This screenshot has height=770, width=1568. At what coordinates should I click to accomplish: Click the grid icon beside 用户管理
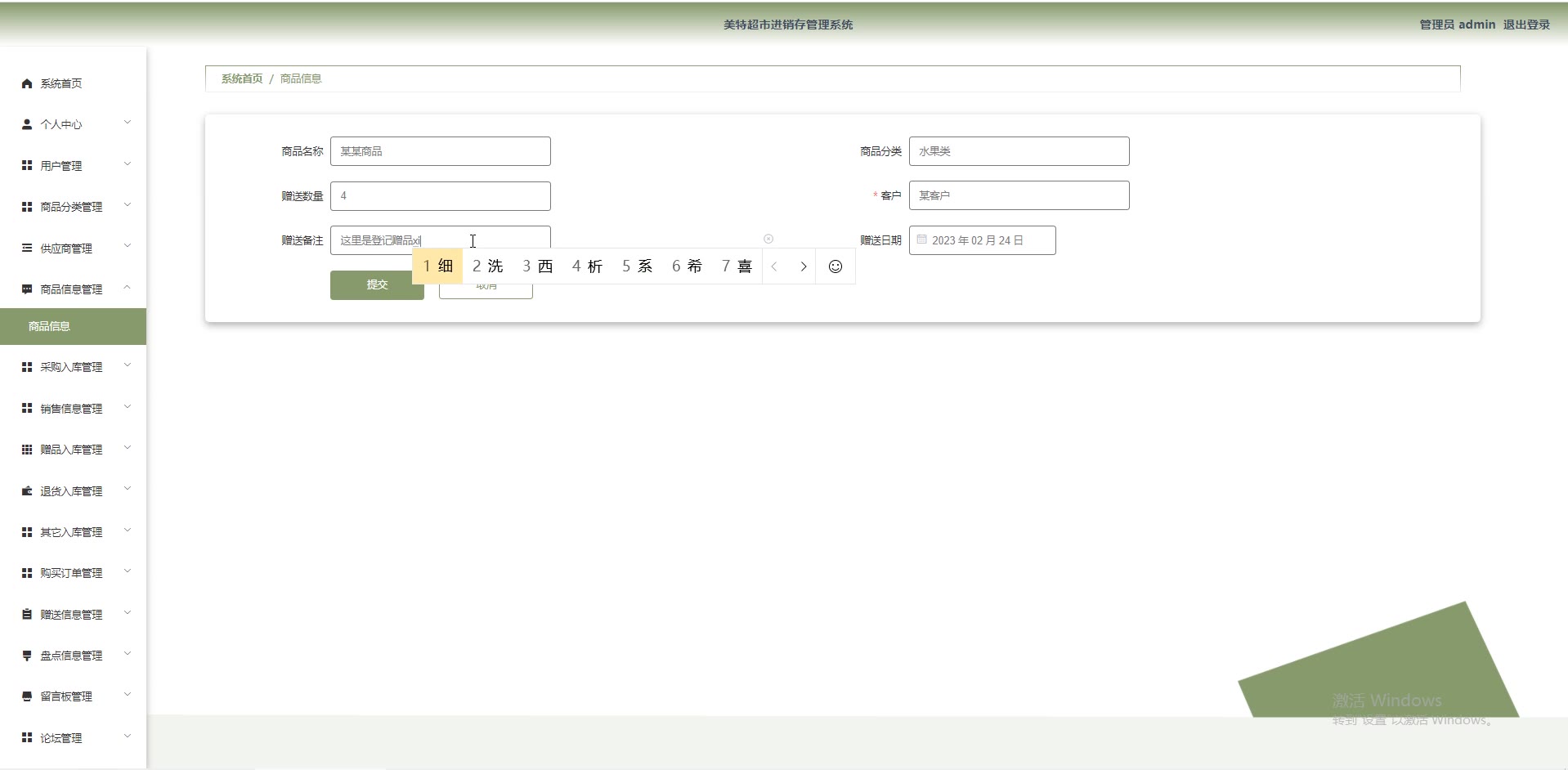27,165
